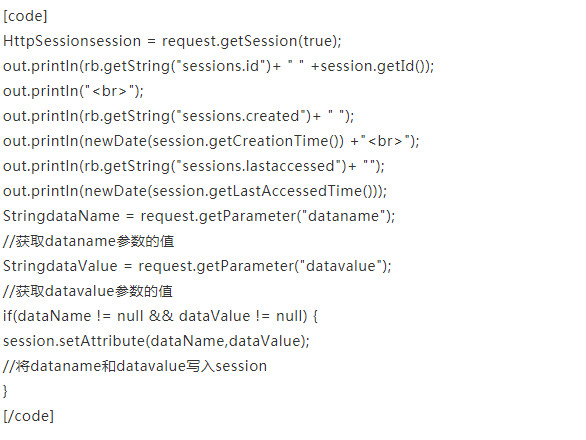Click the comment about datavalue参数的值
The image size is (586, 440).
pos(88,292)
